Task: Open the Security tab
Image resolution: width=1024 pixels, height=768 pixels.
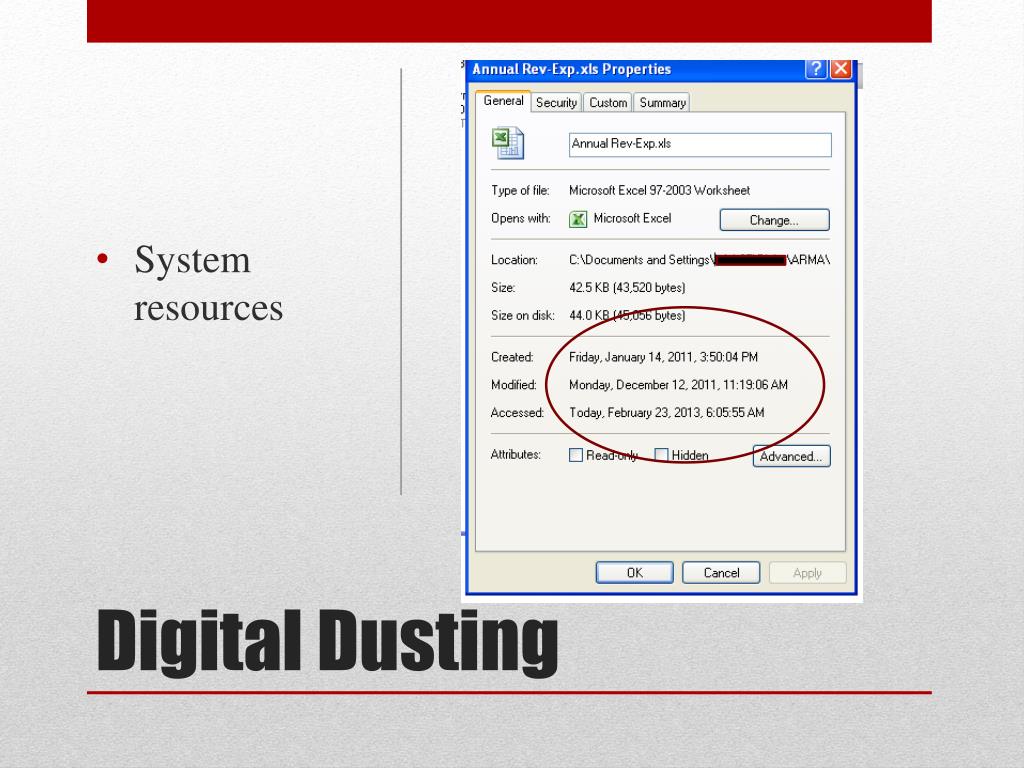Action: coord(556,103)
